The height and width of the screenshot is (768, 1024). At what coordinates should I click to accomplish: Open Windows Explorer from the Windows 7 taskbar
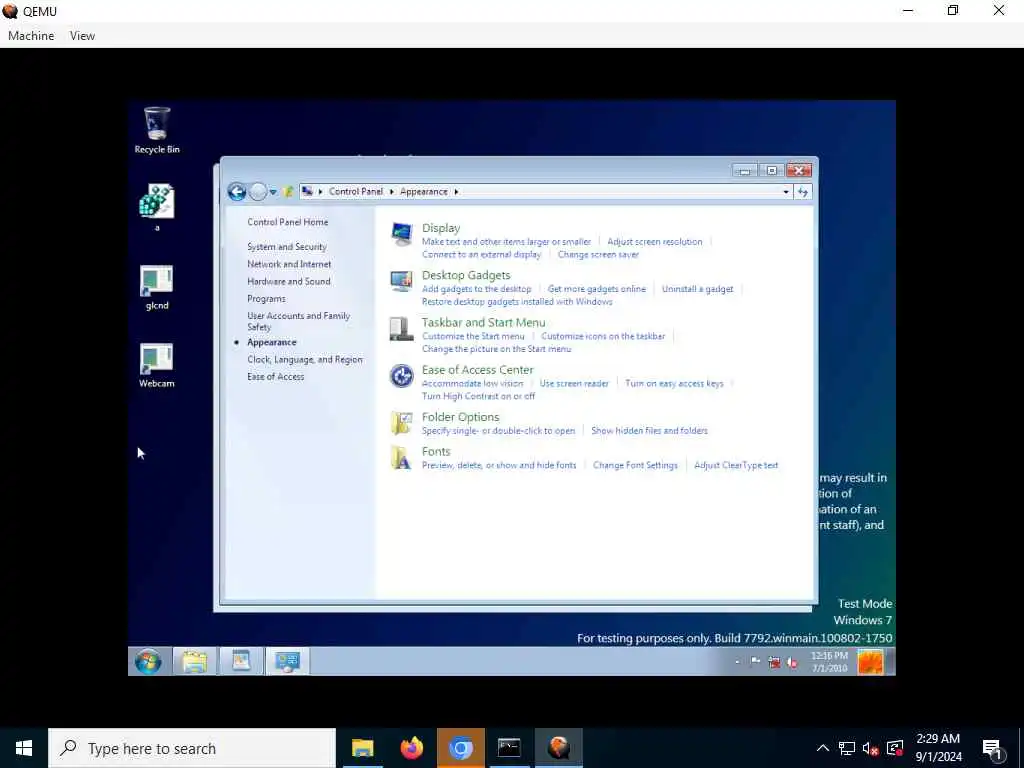[x=195, y=662]
